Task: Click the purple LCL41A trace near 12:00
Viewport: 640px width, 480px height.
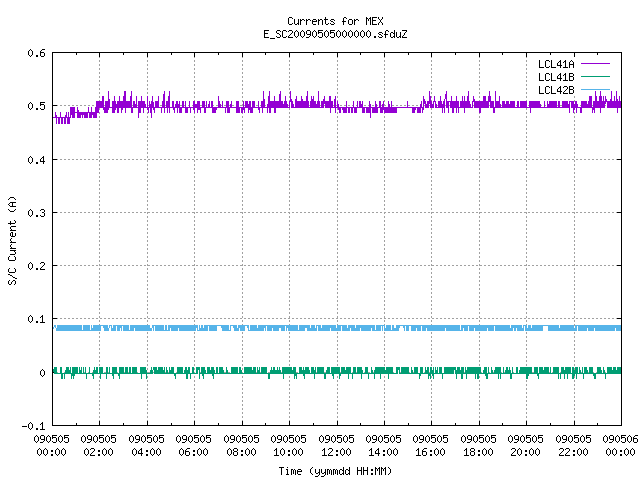Action: 337,106
